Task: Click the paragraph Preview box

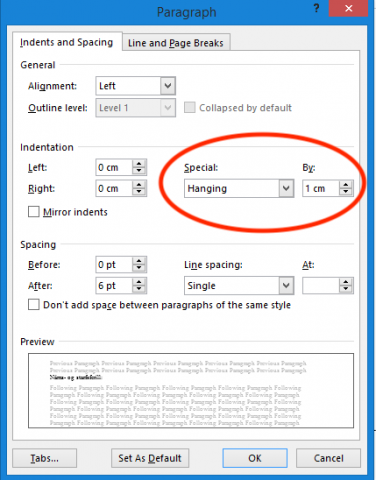Action: point(191,391)
